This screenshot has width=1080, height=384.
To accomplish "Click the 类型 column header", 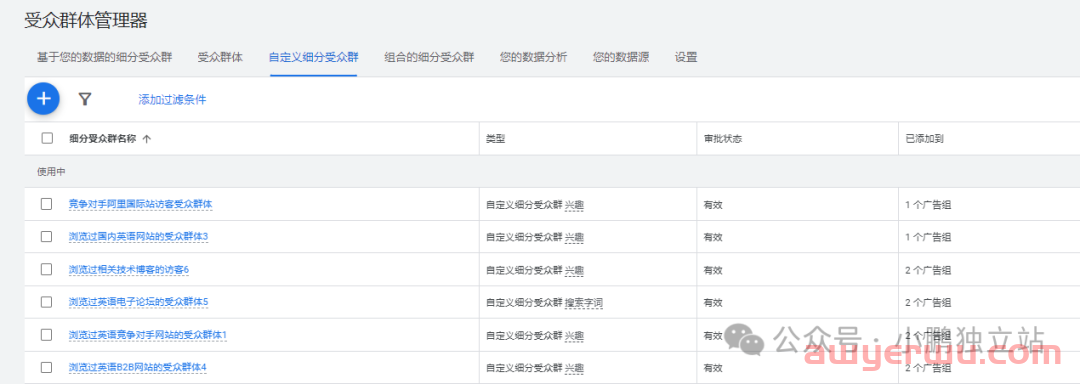I will tap(495, 139).
